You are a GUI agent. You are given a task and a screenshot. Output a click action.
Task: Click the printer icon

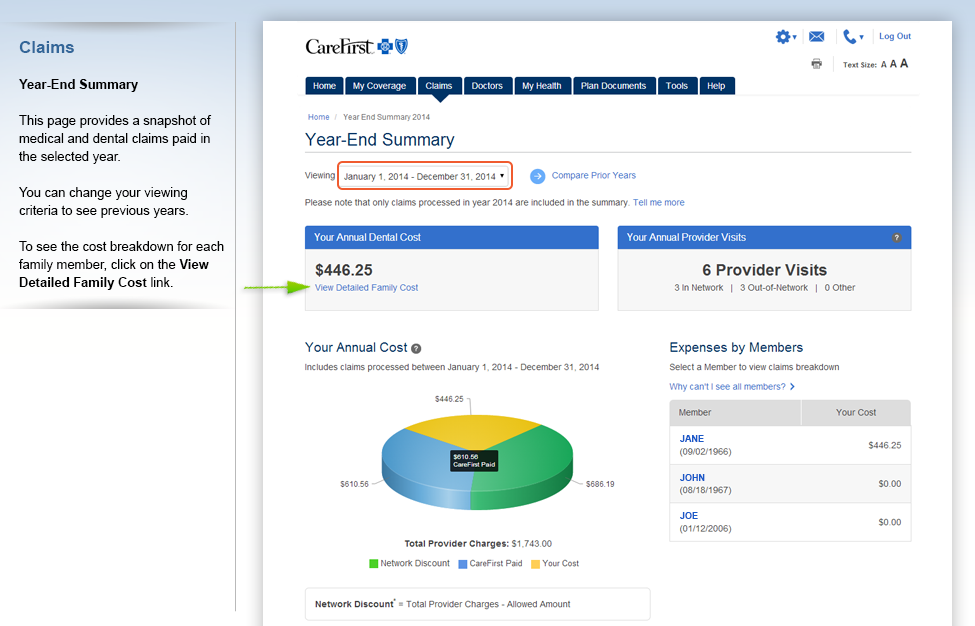[x=816, y=63]
